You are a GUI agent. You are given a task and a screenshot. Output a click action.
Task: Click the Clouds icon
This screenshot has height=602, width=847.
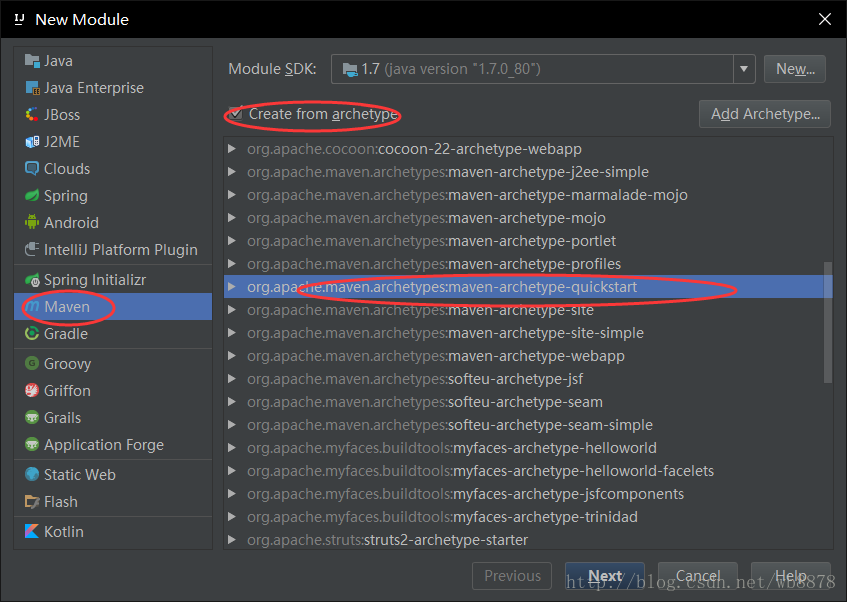(x=32, y=169)
